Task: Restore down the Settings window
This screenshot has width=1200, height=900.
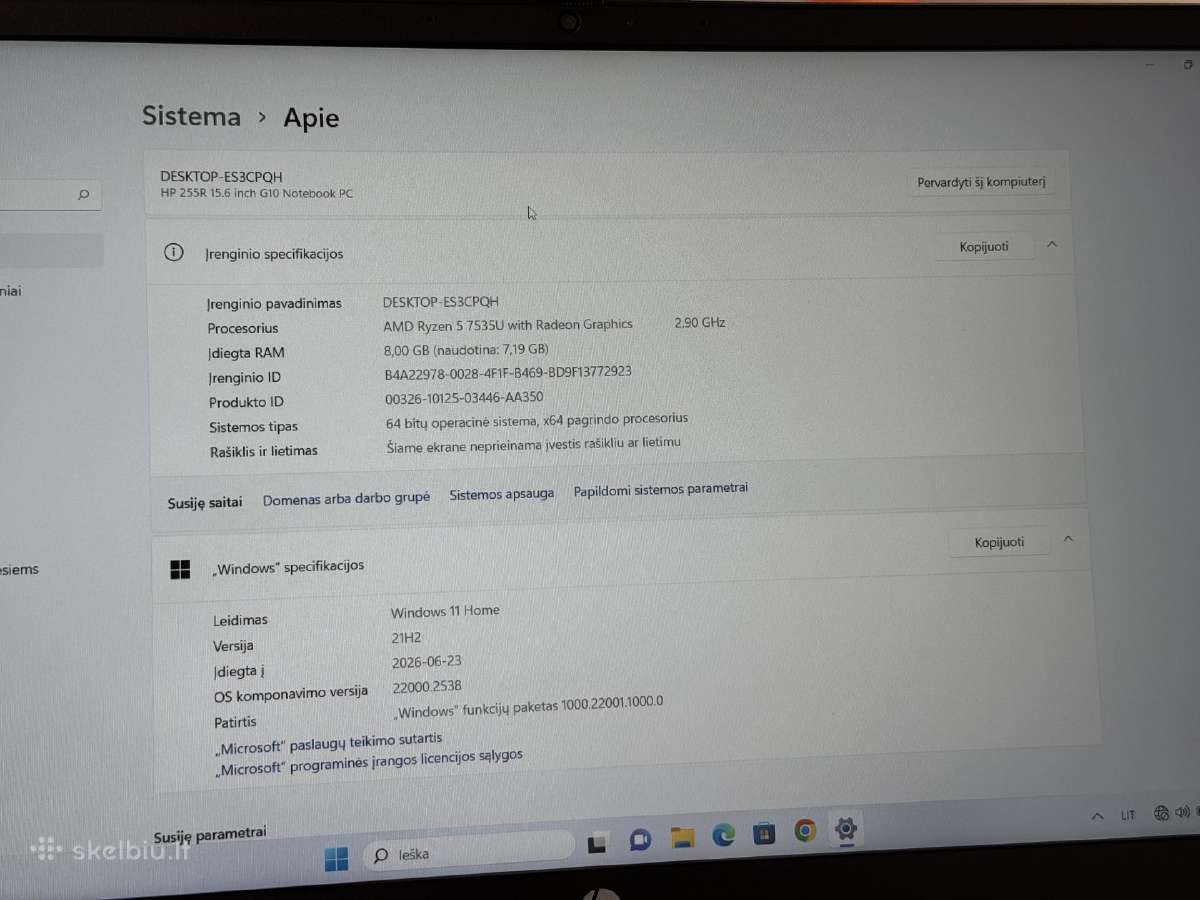Action: (x=1188, y=65)
